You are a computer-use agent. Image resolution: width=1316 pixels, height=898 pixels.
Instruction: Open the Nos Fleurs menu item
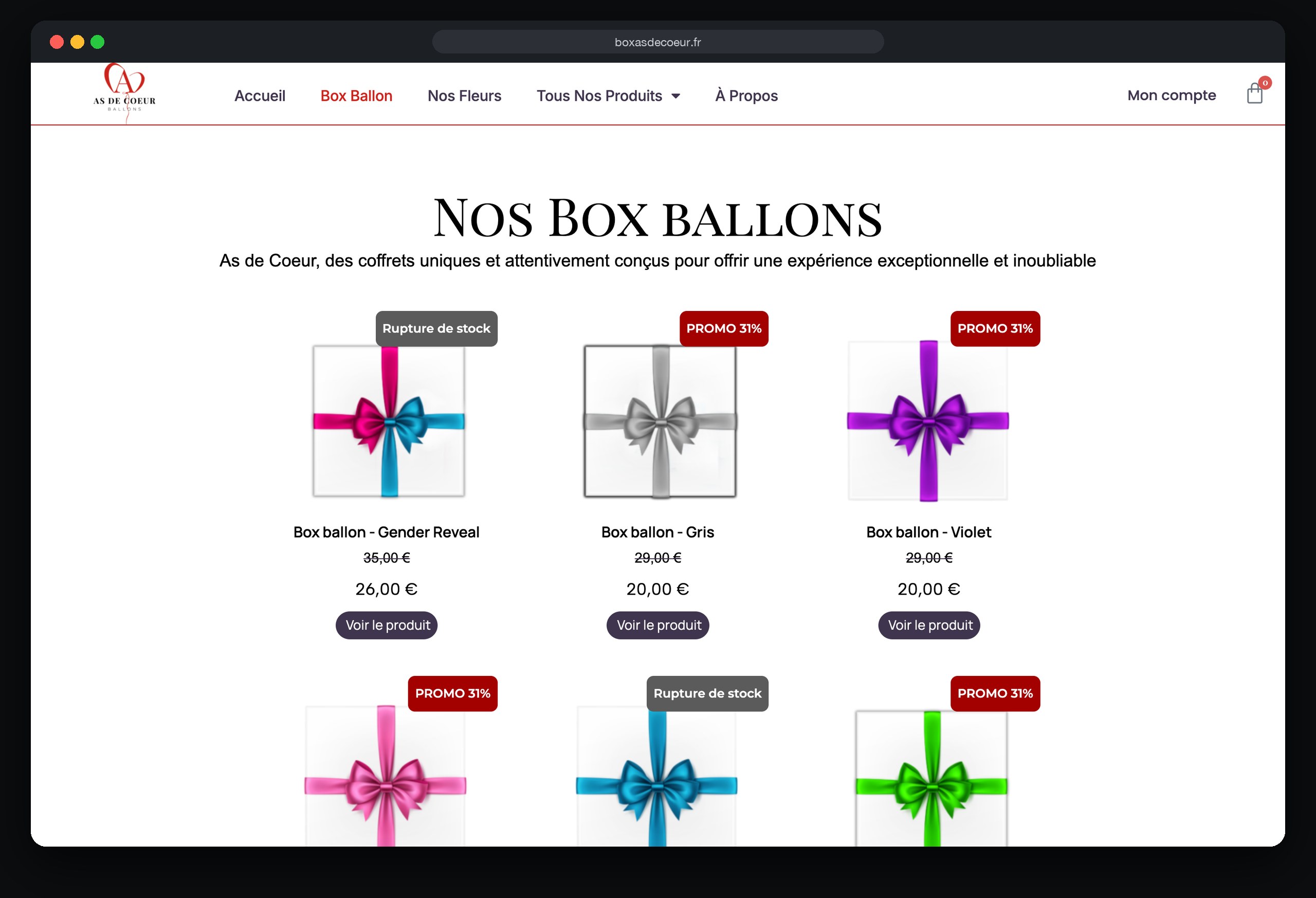click(x=464, y=96)
